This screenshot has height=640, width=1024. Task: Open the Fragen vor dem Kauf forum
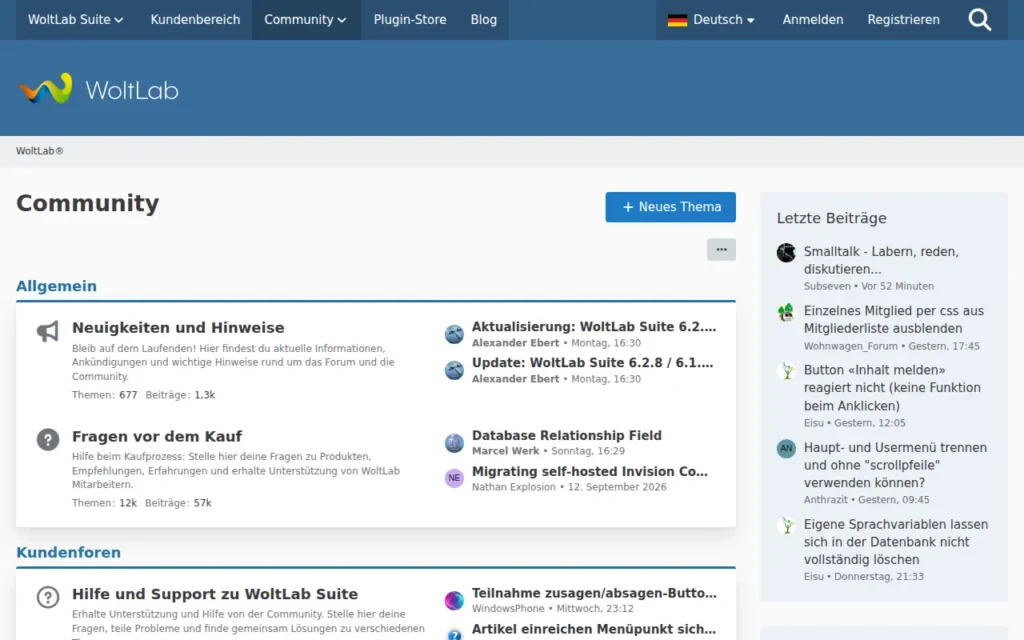tap(157, 436)
